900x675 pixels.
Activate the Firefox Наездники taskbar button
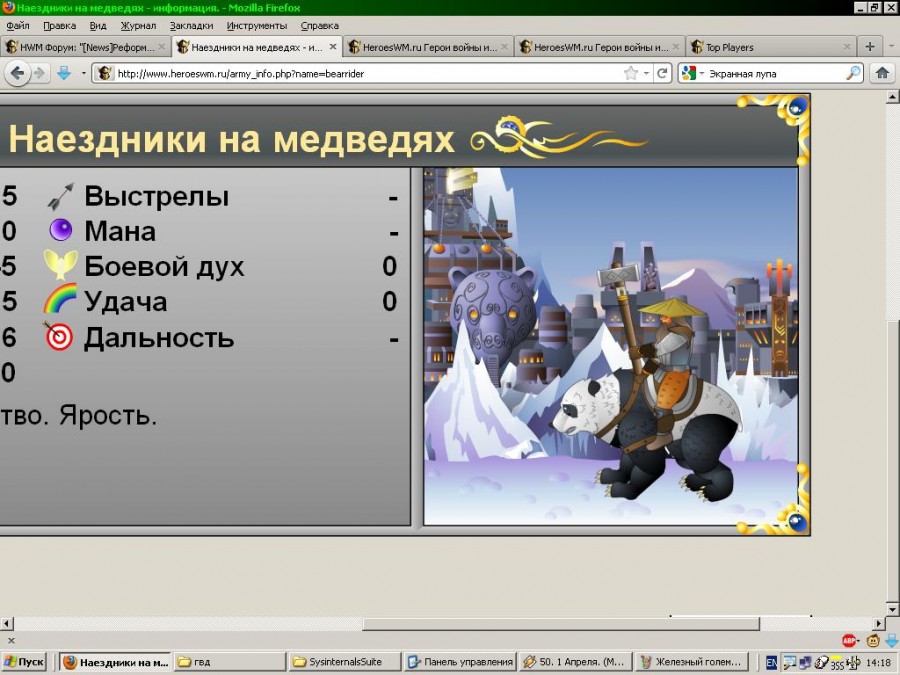point(115,662)
